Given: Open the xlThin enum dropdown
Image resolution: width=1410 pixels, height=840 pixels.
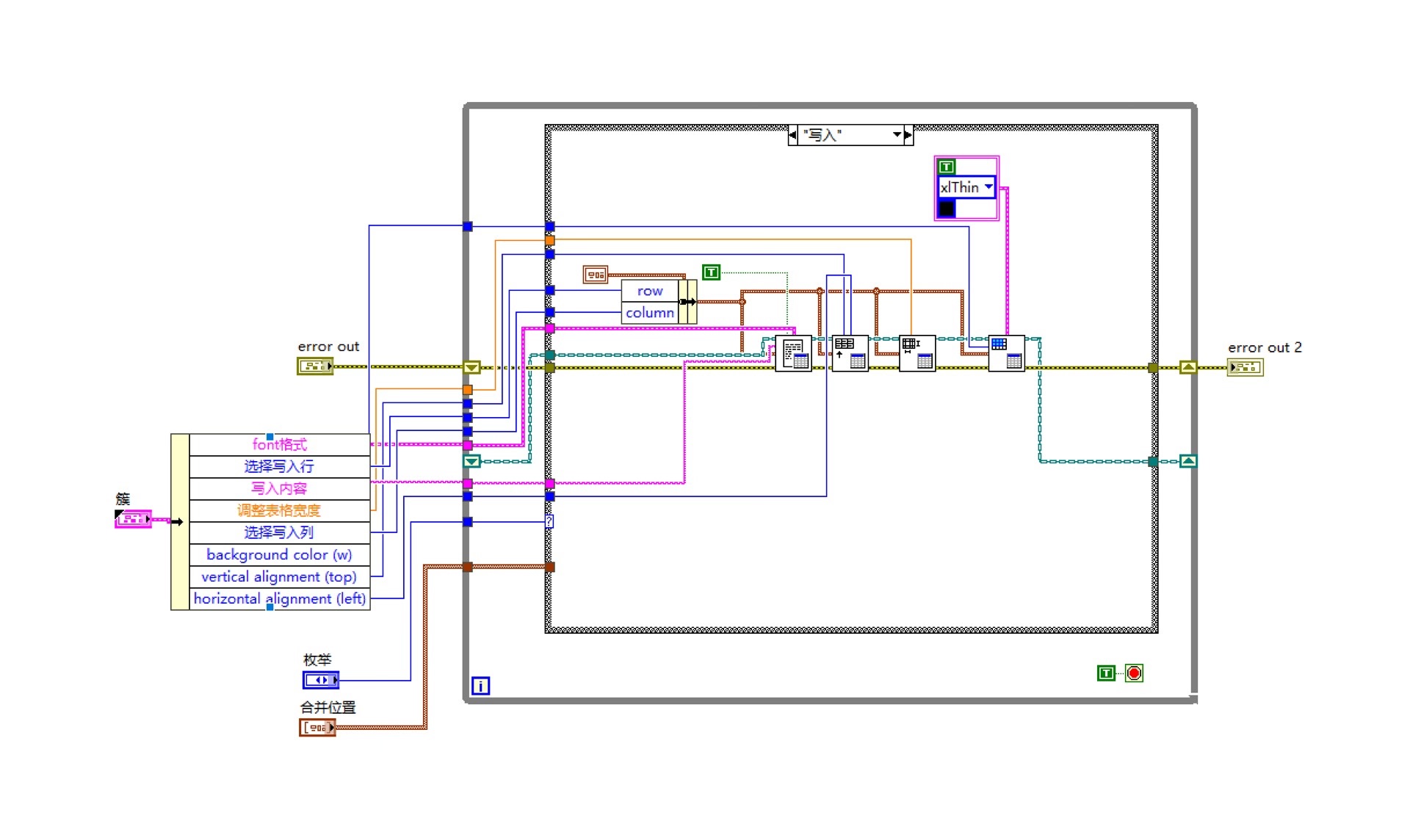Looking at the screenshot, I should pyautogui.click(x=988, y=187).
